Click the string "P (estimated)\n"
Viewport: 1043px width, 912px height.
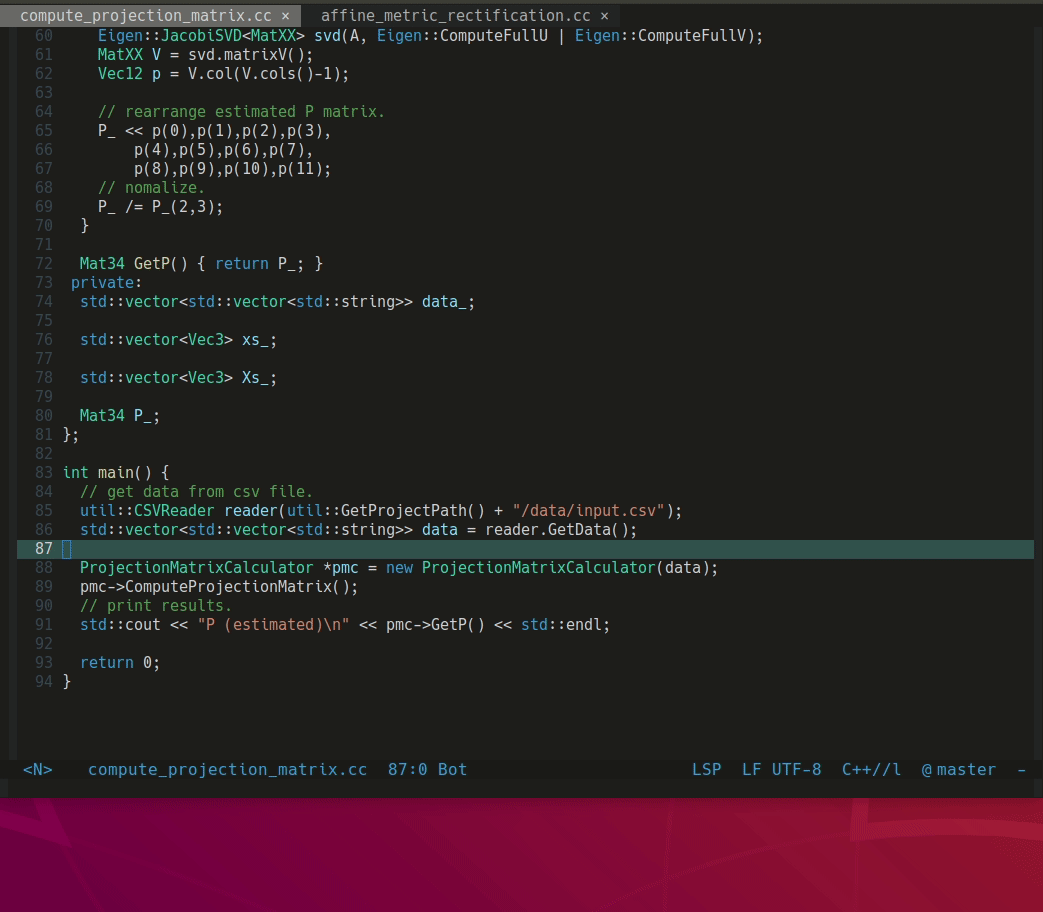click(x=273, y=625)
